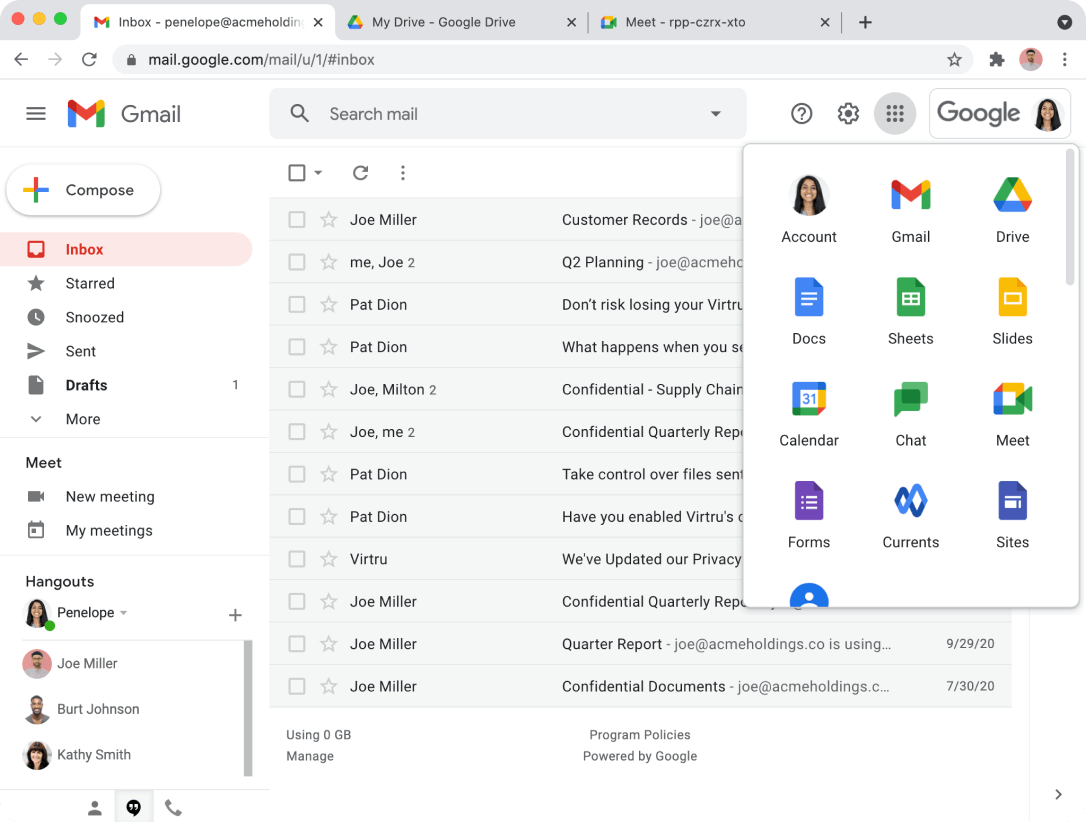Click the apps panel scrollbar
The width and height of the screenshot is (1086, 822).
[x=1070, y=218]
